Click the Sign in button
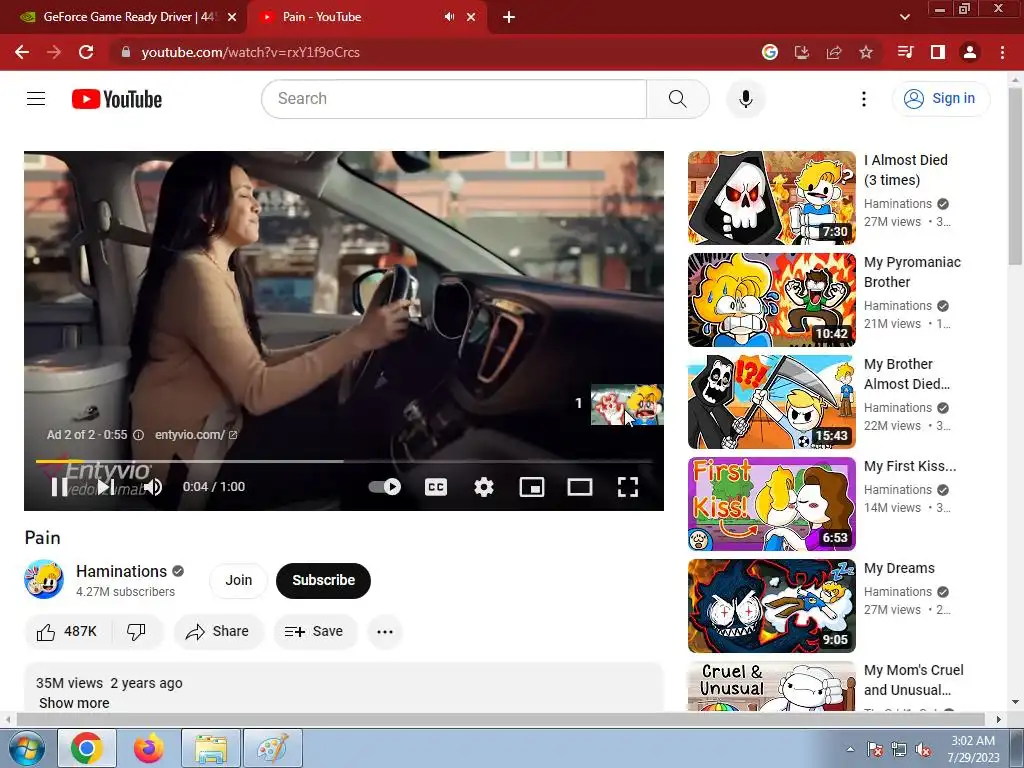The width and height of the screenshot is (1024, 768). (940, 99)
